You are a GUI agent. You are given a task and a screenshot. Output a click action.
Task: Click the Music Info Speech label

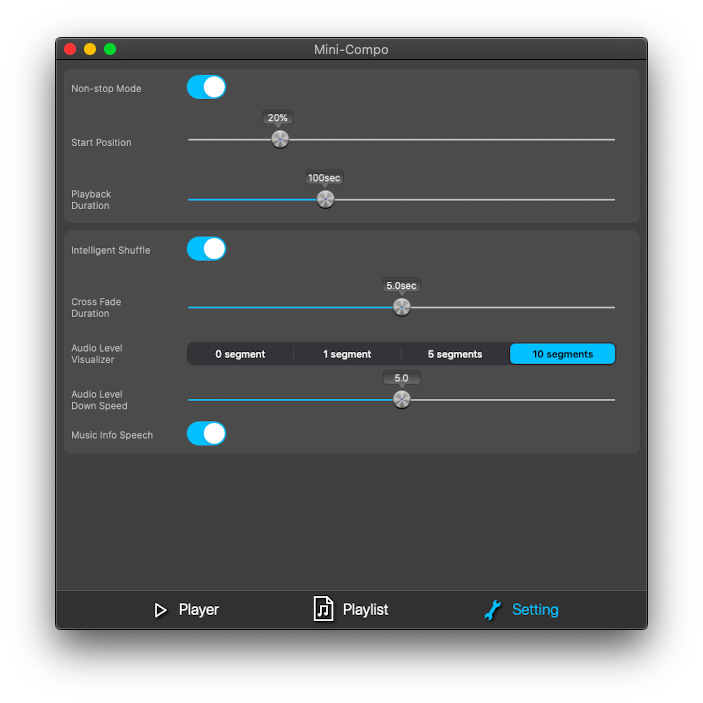[112, 435]
